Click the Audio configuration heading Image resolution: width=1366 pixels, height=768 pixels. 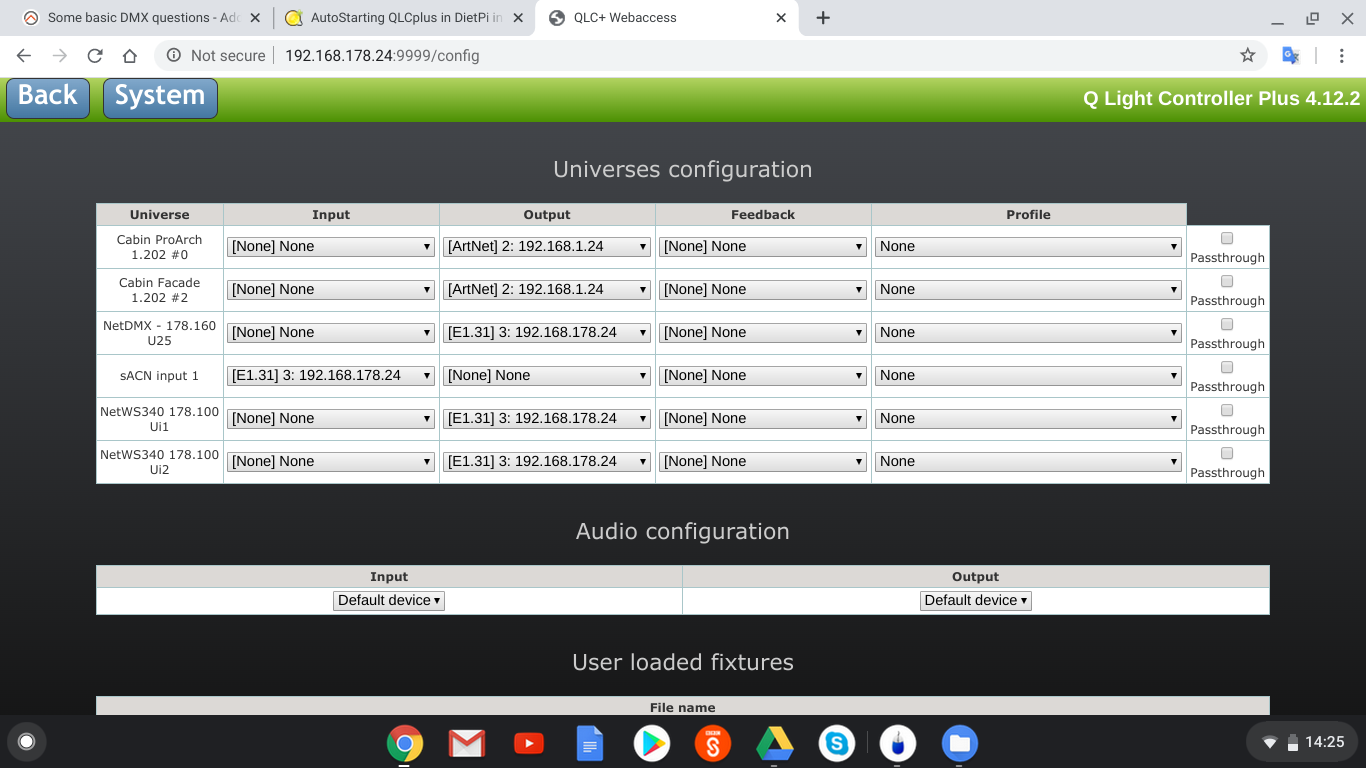(683, 532)
